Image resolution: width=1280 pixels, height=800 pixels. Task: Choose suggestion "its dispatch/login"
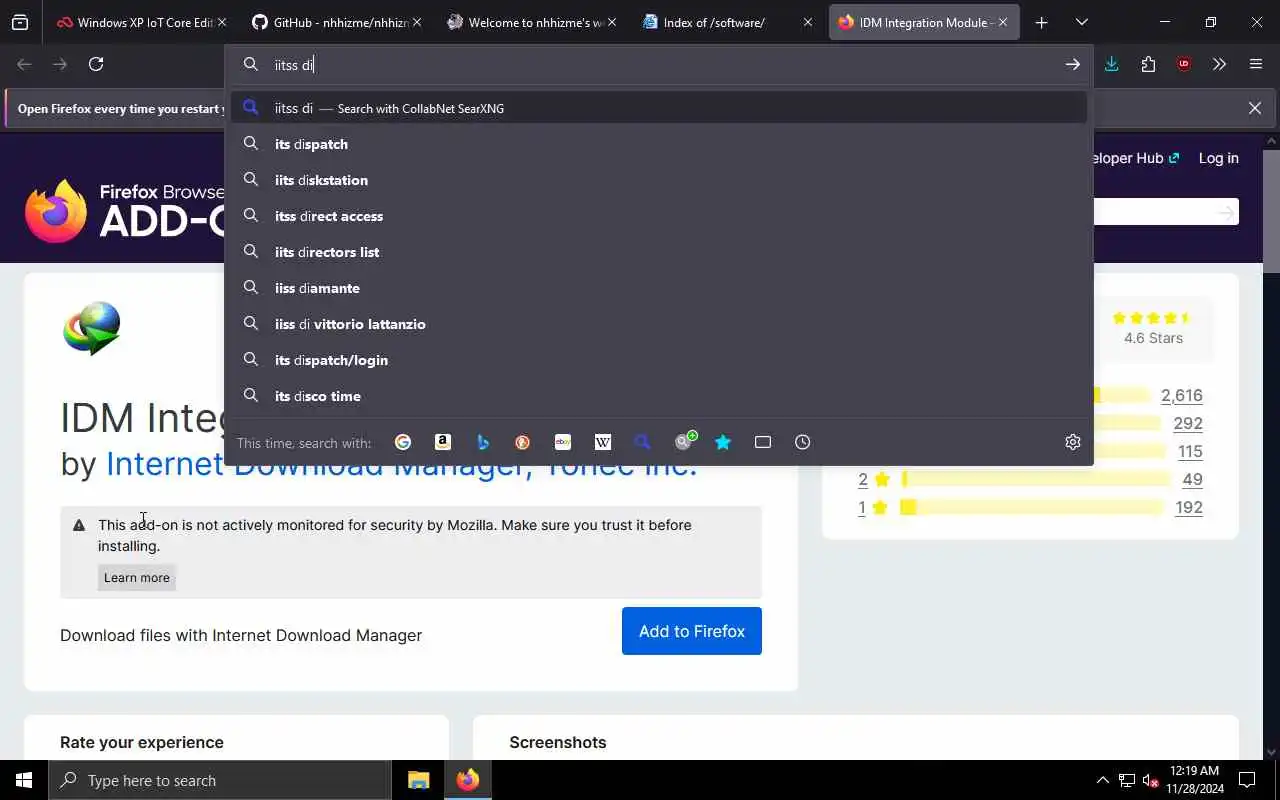tap(659, 360)
